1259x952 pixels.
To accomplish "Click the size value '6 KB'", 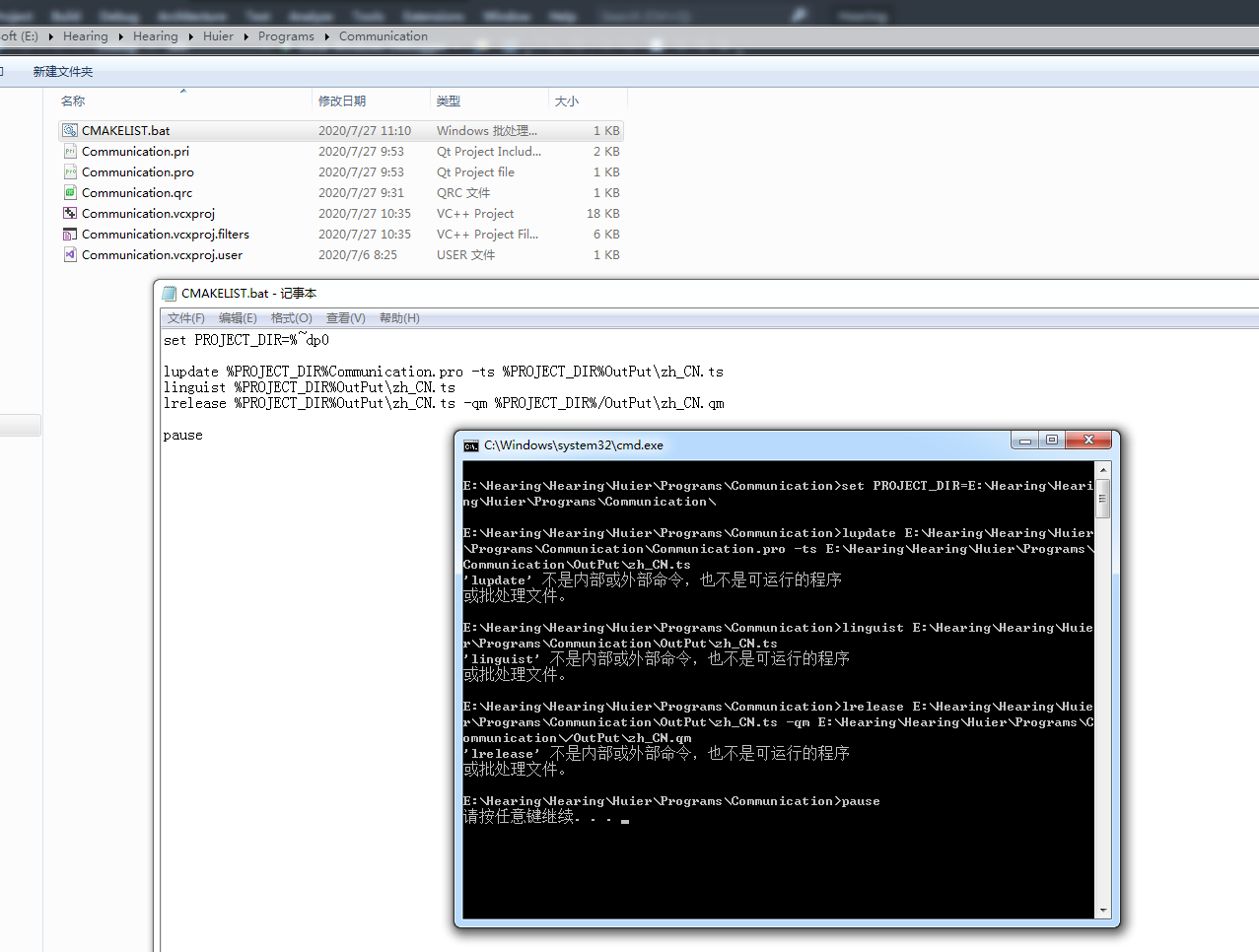I will click(x=606, y=234).
